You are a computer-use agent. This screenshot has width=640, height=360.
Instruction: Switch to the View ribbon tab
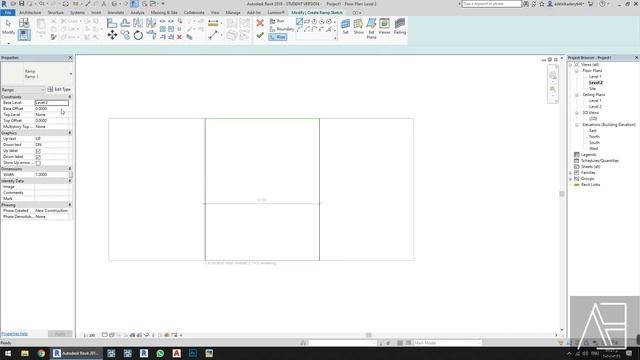tap(215, 13)
